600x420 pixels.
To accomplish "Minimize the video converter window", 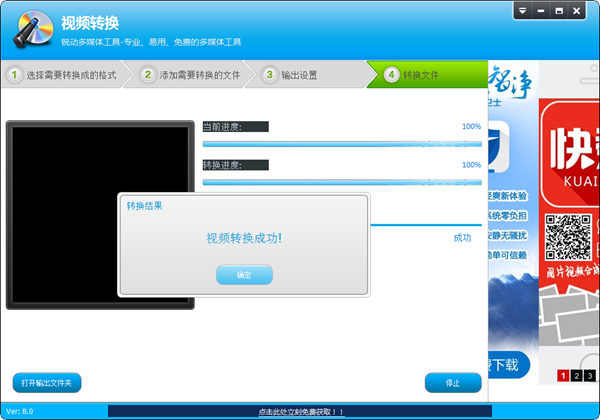I will (540, 11).
